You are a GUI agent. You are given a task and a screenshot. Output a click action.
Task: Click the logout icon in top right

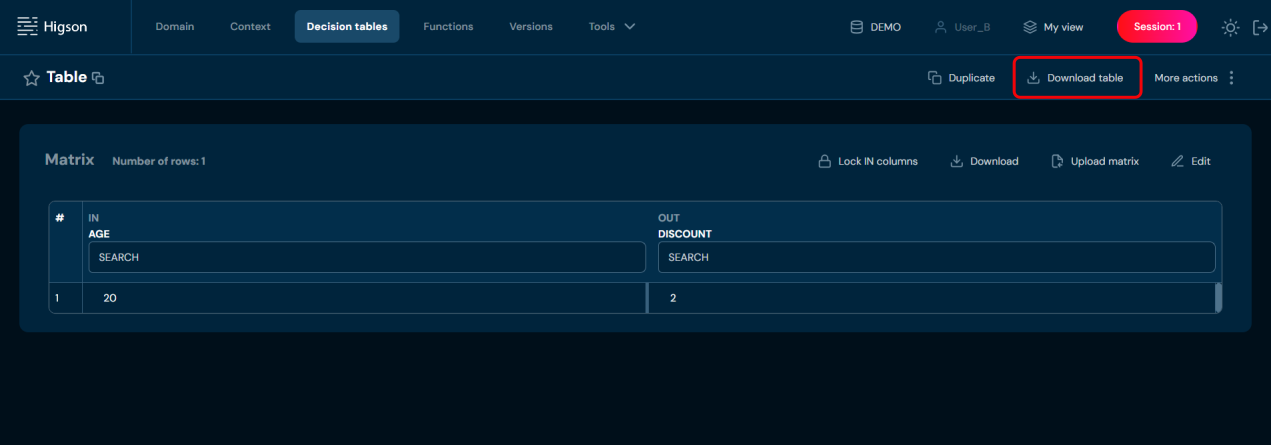tap(1260, 27)
